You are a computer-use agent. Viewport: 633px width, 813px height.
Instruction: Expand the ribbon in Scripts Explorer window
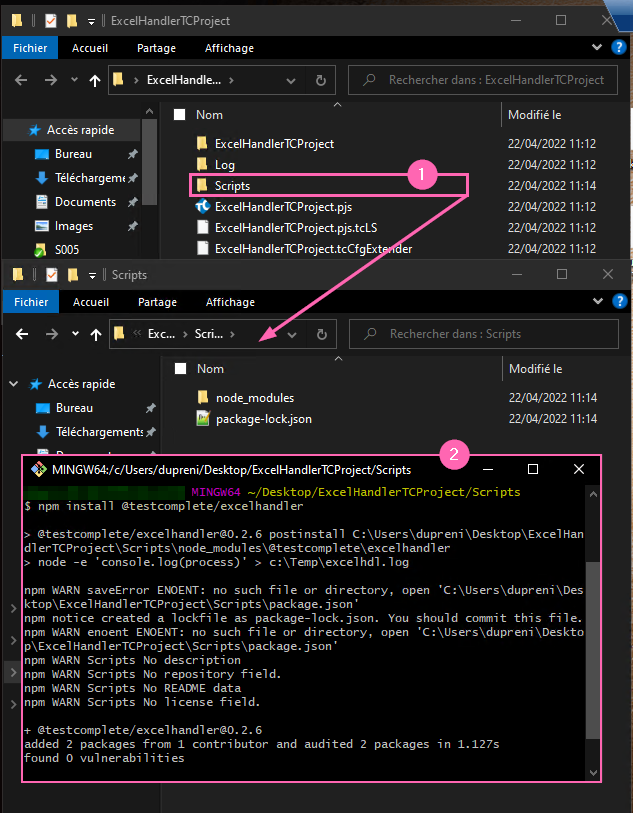(x=598, y=302)
